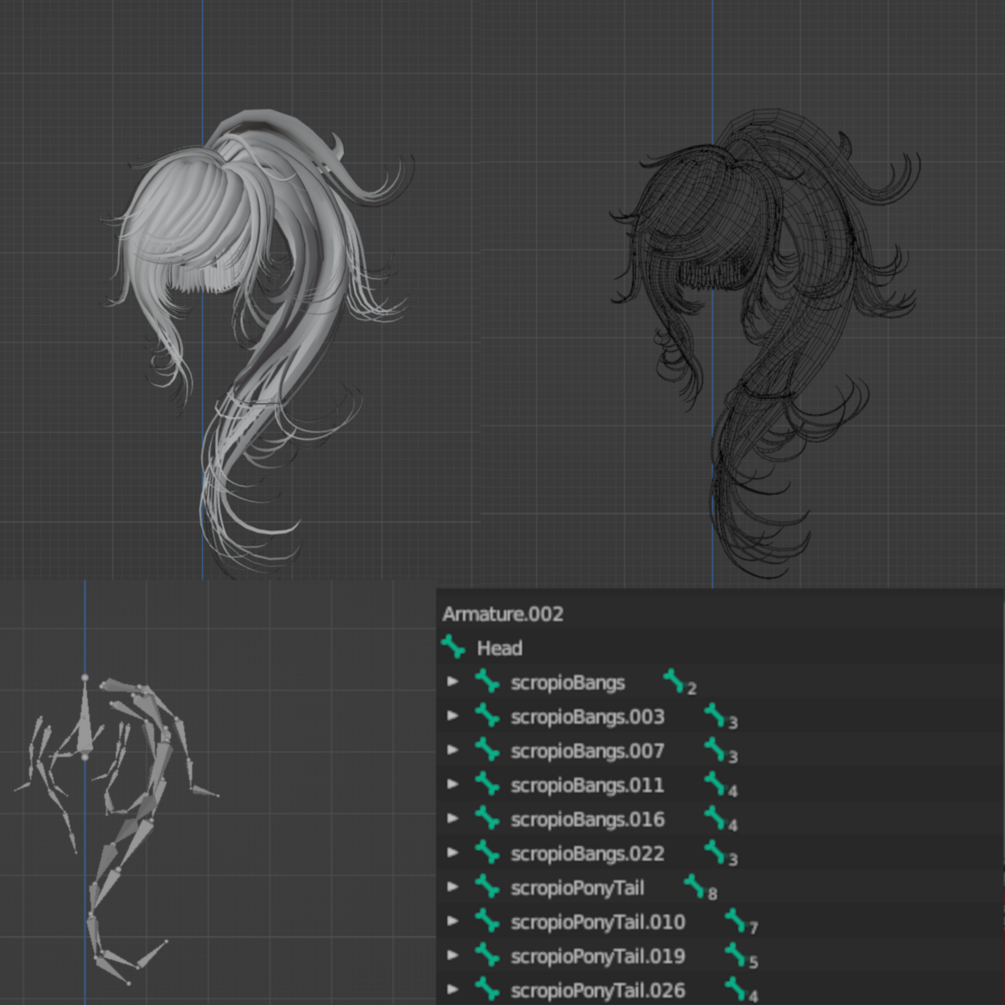Expand the scropioBangs.022 bone row
The height and width of the screenshot is (1005, 1005).
pos(453,852)
